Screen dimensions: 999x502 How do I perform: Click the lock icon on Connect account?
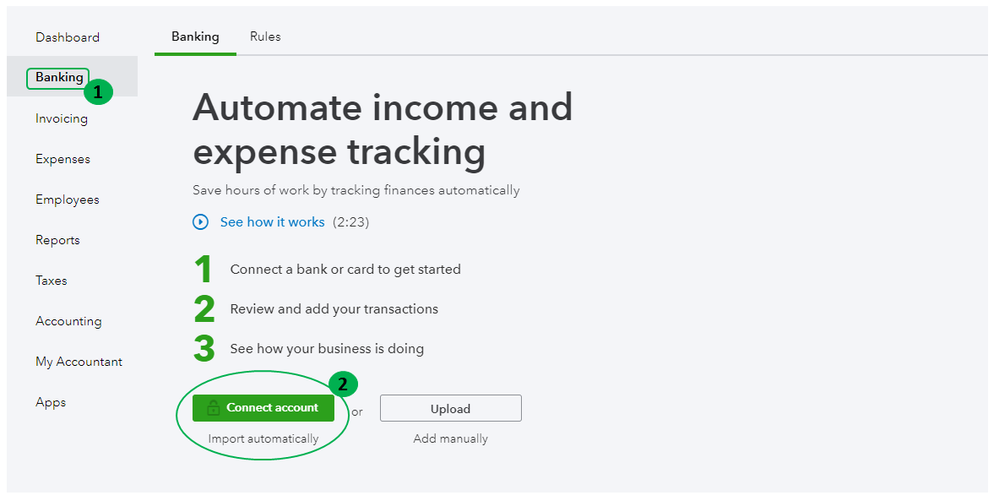213,408
